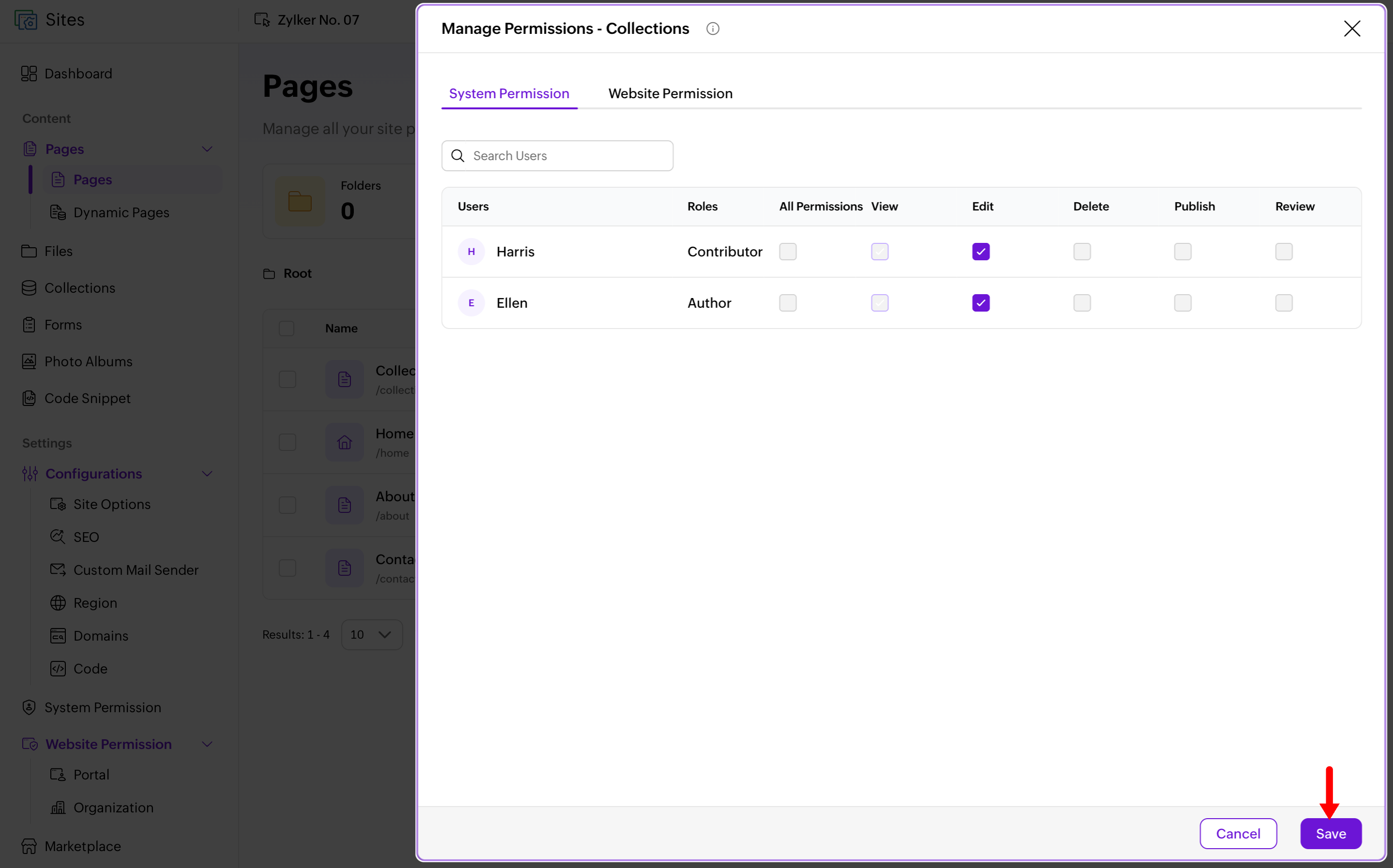Open Files in the sidebar

tap(47, 251)
